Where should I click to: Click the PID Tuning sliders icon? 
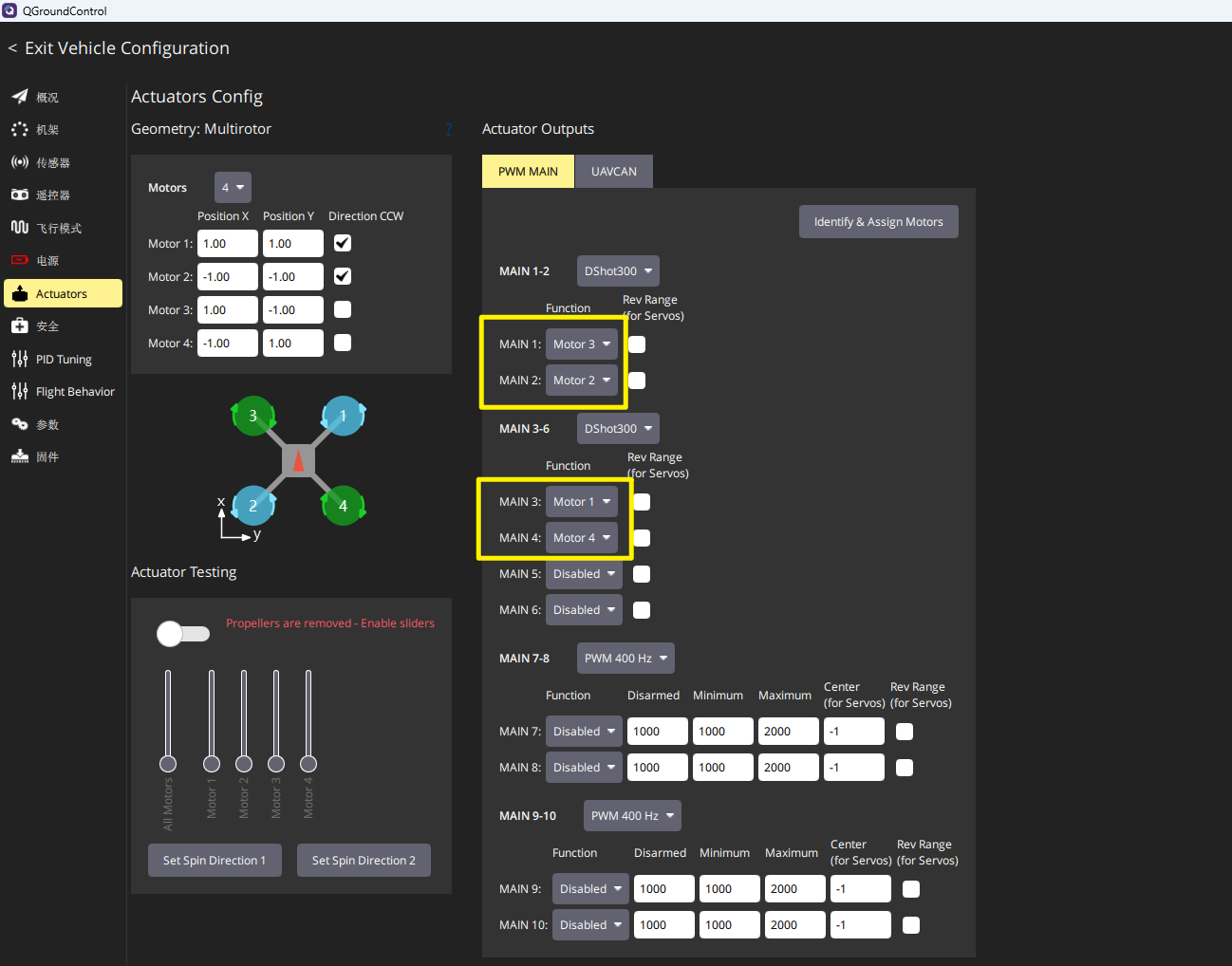(20, 359)
